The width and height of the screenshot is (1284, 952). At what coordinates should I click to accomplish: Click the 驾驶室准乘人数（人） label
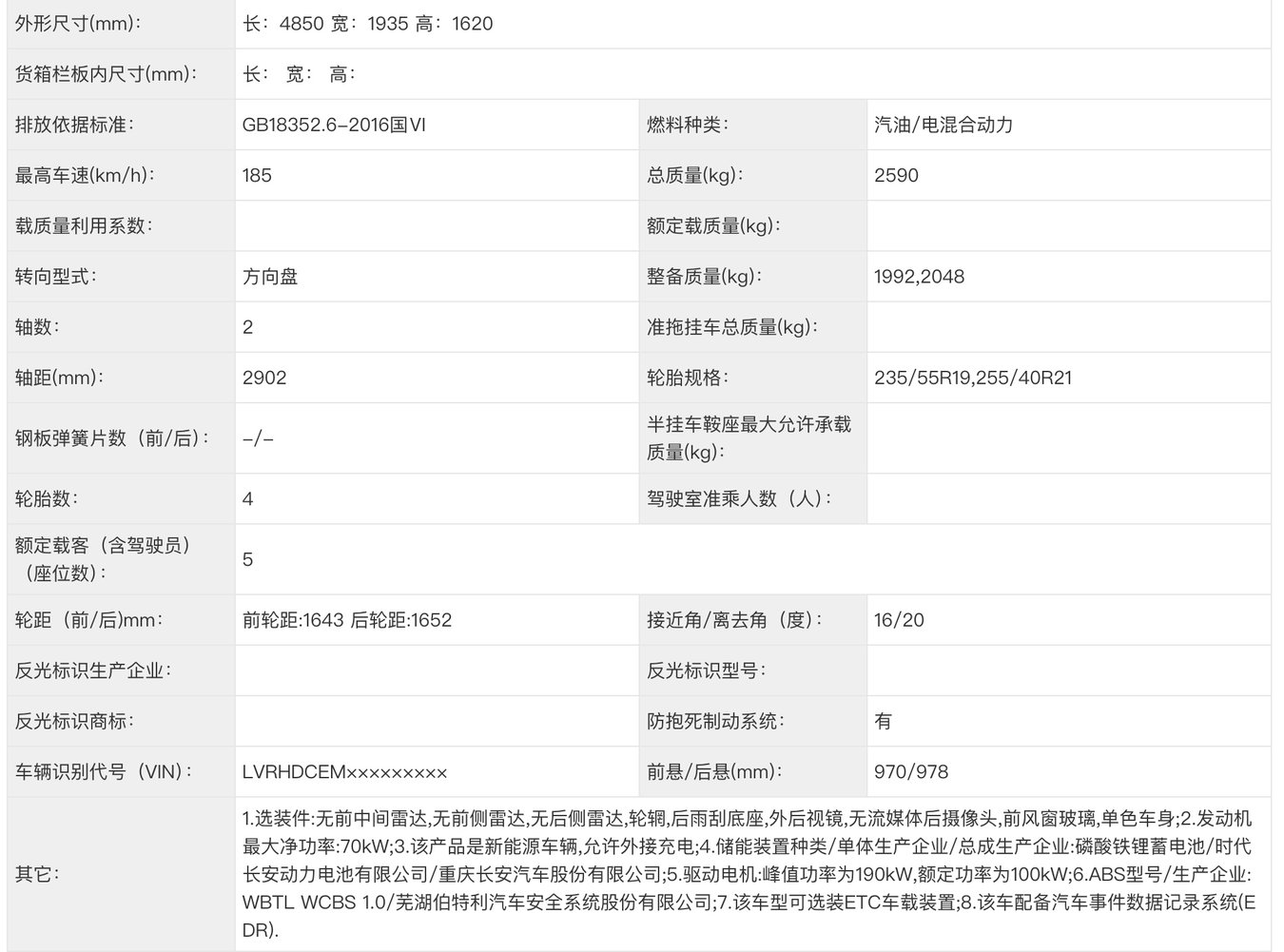coord(739,498)
